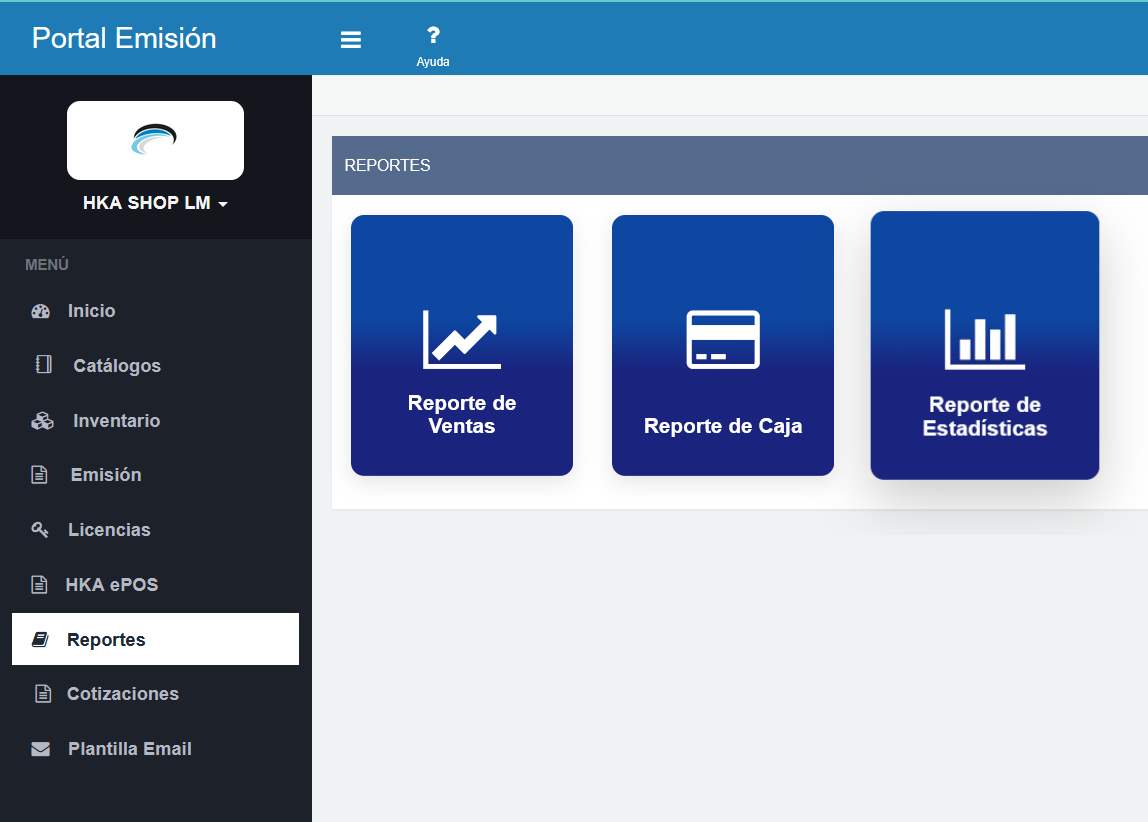Open the Reporte de Ventas text label

point(462,415)
